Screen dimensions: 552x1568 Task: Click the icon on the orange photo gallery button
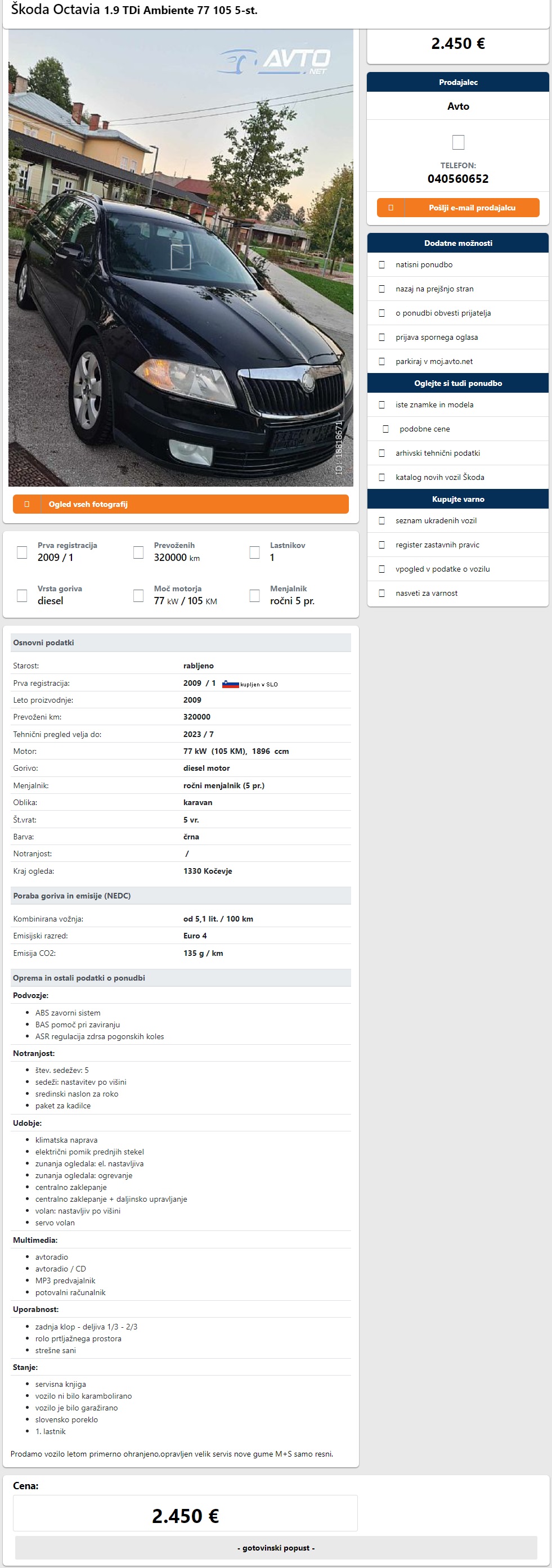coord(27,504)
